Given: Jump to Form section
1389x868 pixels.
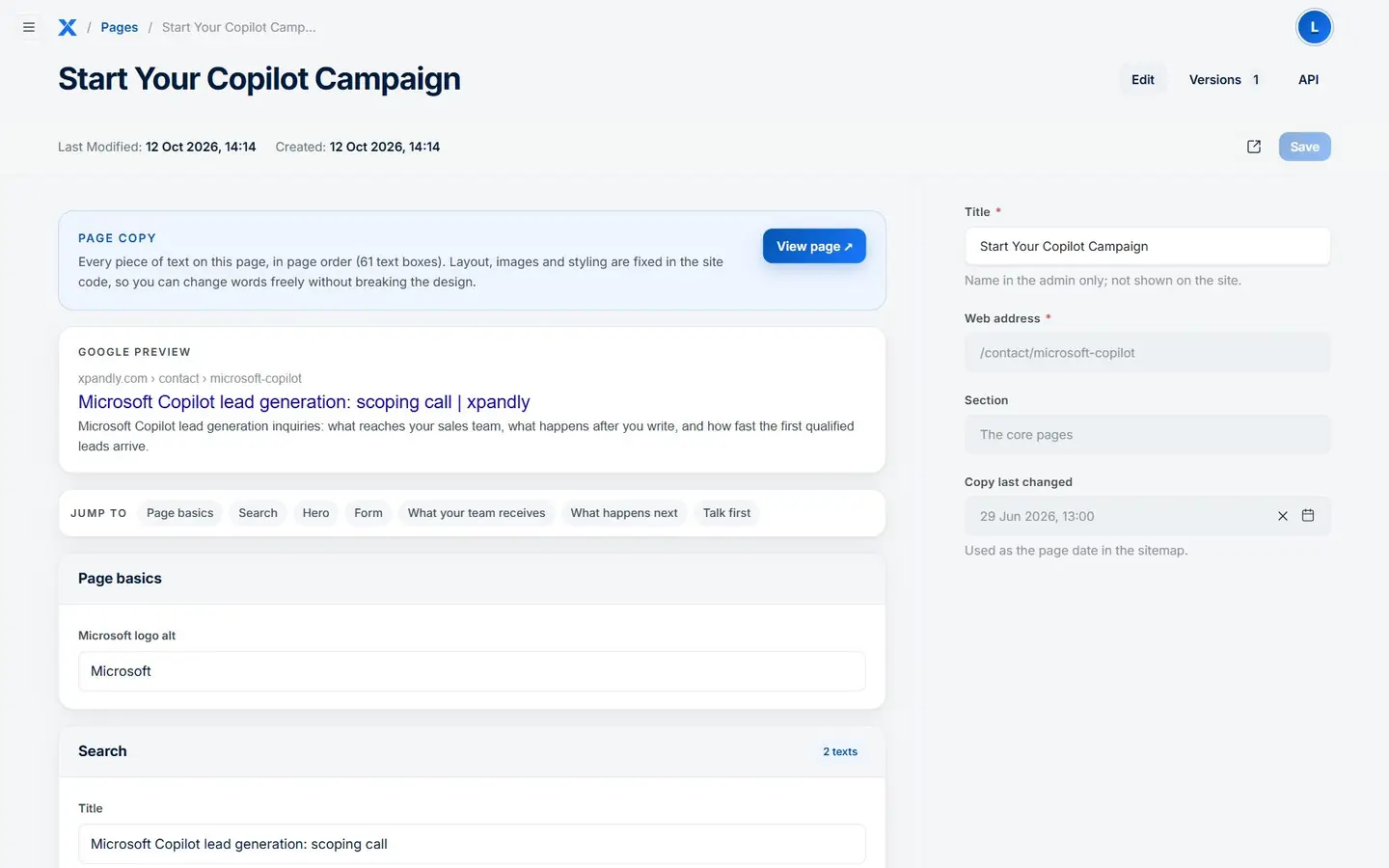Looking at the screenshot, I should click(x=368, y=513).
